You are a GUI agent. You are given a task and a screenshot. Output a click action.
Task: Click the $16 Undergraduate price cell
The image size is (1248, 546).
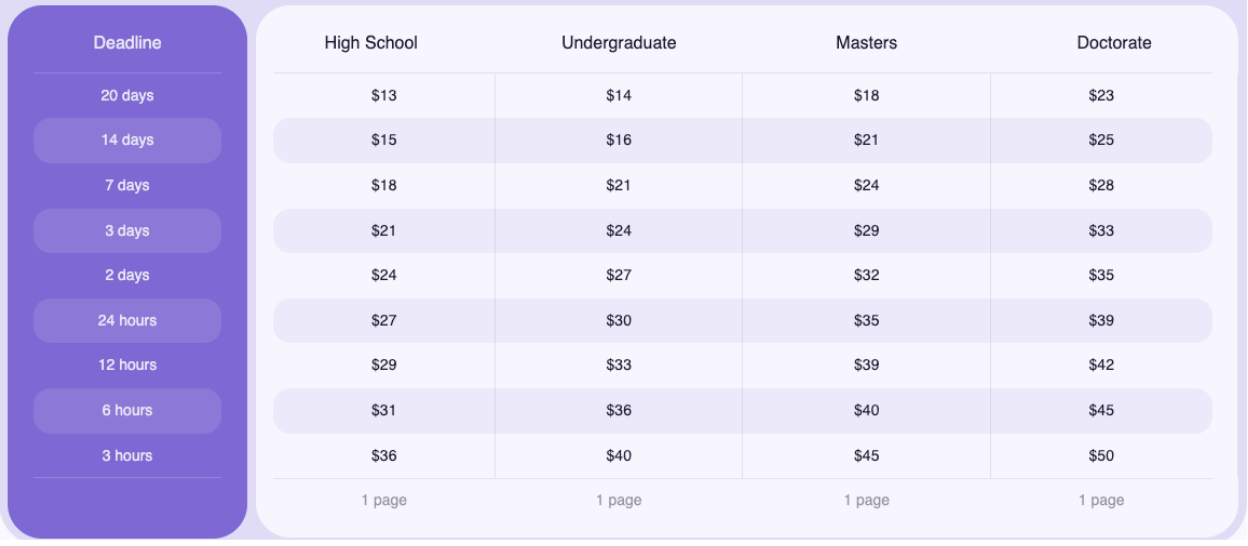pyautogui.click(x=619, y=140)
